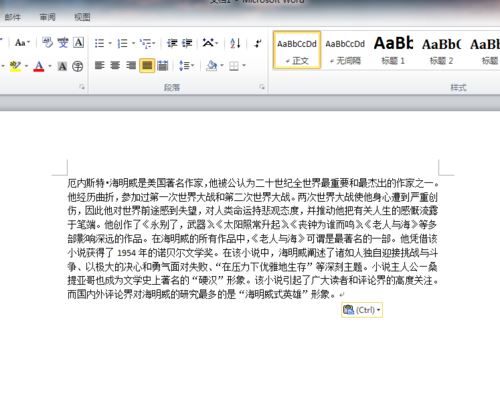Open the 段落 paragraph dialog launcher
The image size is (500, 398).
(x=262, y=87)
